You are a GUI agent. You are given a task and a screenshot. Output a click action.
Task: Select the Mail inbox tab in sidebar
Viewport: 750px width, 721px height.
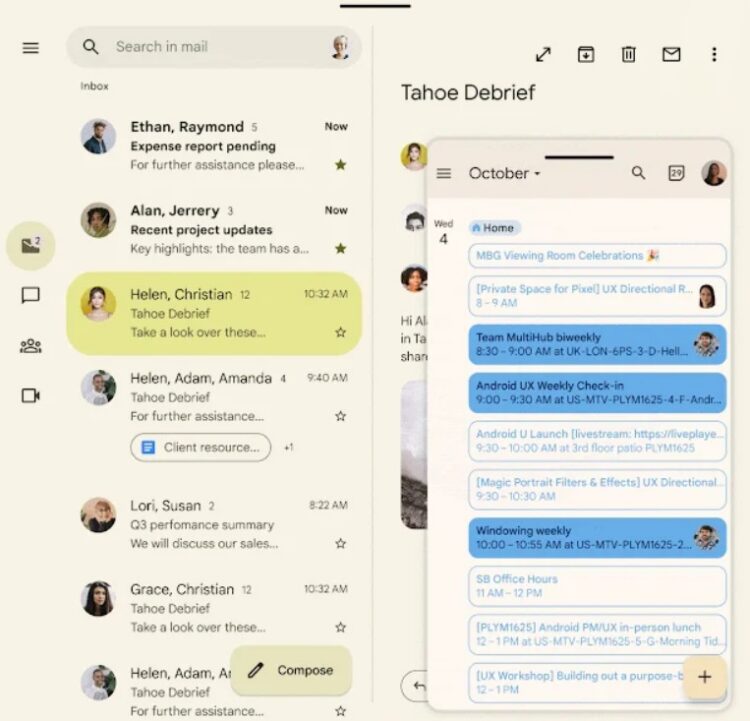31,245
